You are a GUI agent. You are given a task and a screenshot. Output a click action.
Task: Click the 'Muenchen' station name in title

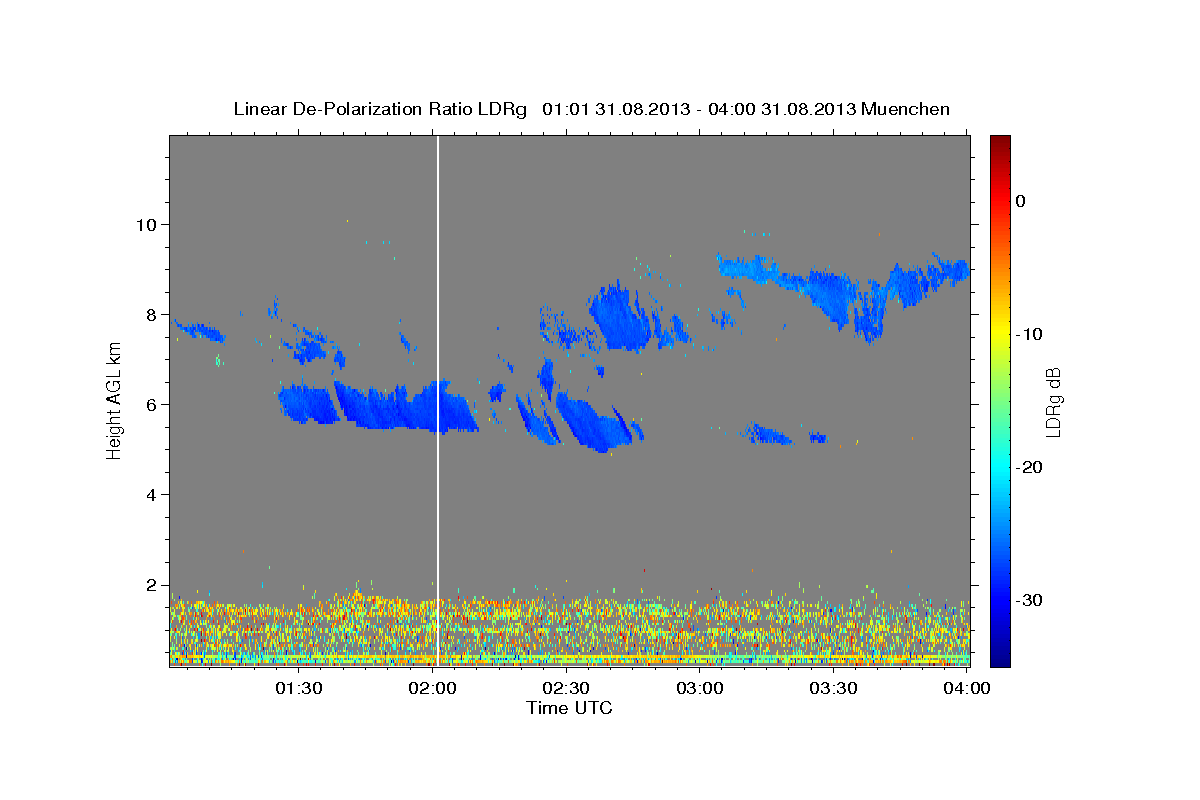(x=907, y=109)
